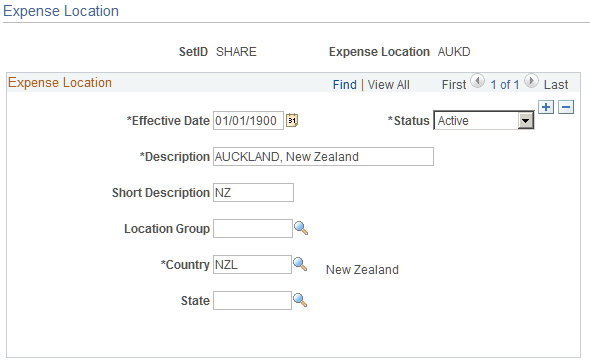The height and width of the screenshot is (364, 590).
Task: Click the orange Expense Location section header
Action: click(x=60, y=82)
